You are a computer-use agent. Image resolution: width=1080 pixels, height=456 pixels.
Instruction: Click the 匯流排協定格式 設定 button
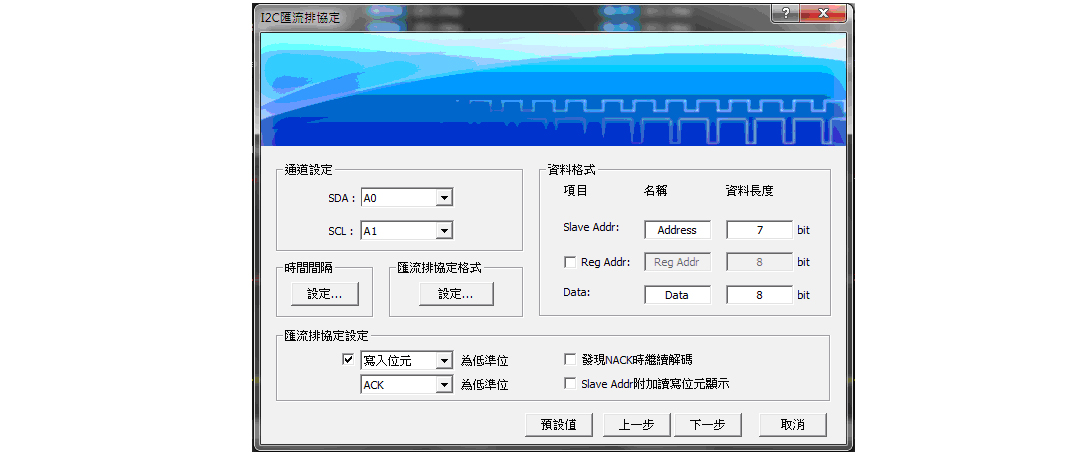click(441, 294)
